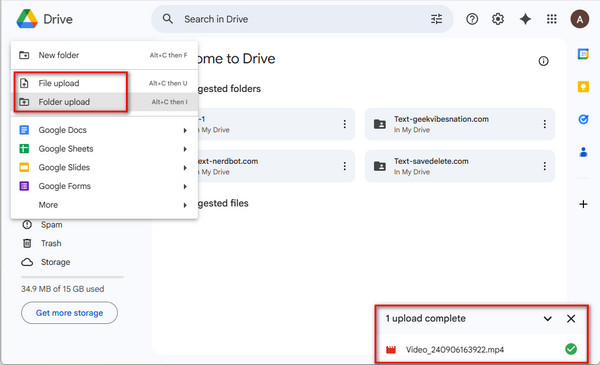Screen dimensions: 600x365
Task: Open the Help question mark icon
Action: (x=472, y=19)
